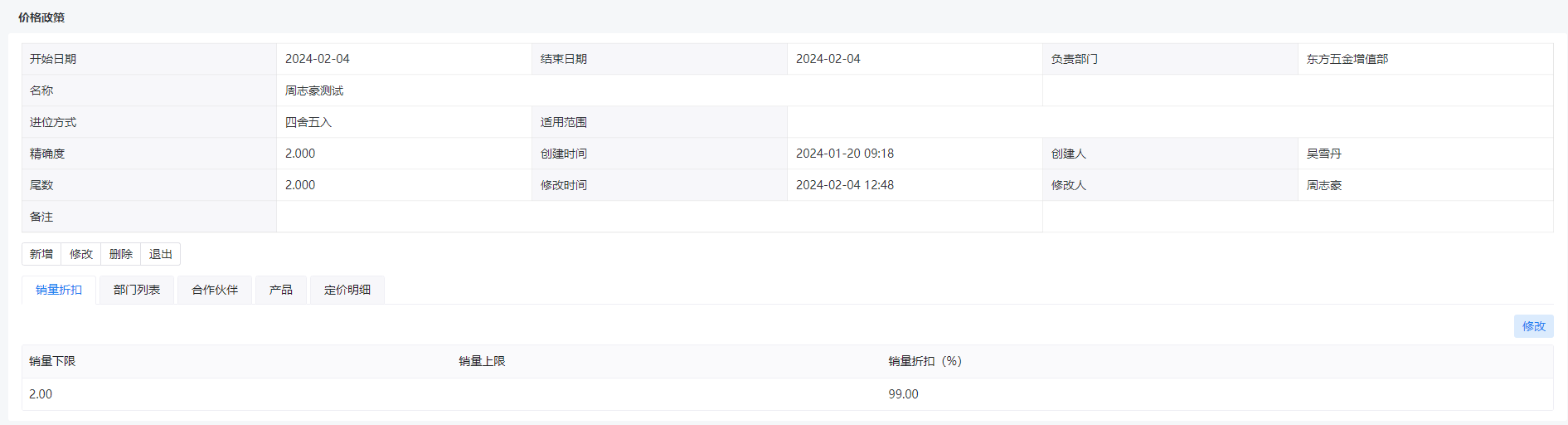Screen dimensions: 1568x425
Task: Click the start date value 2024-02-04
Action: (x=318, y=59)
